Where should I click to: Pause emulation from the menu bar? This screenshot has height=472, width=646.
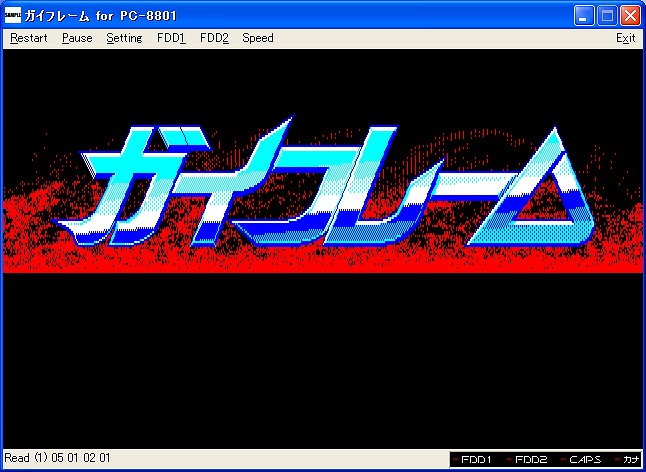point(77,38)
